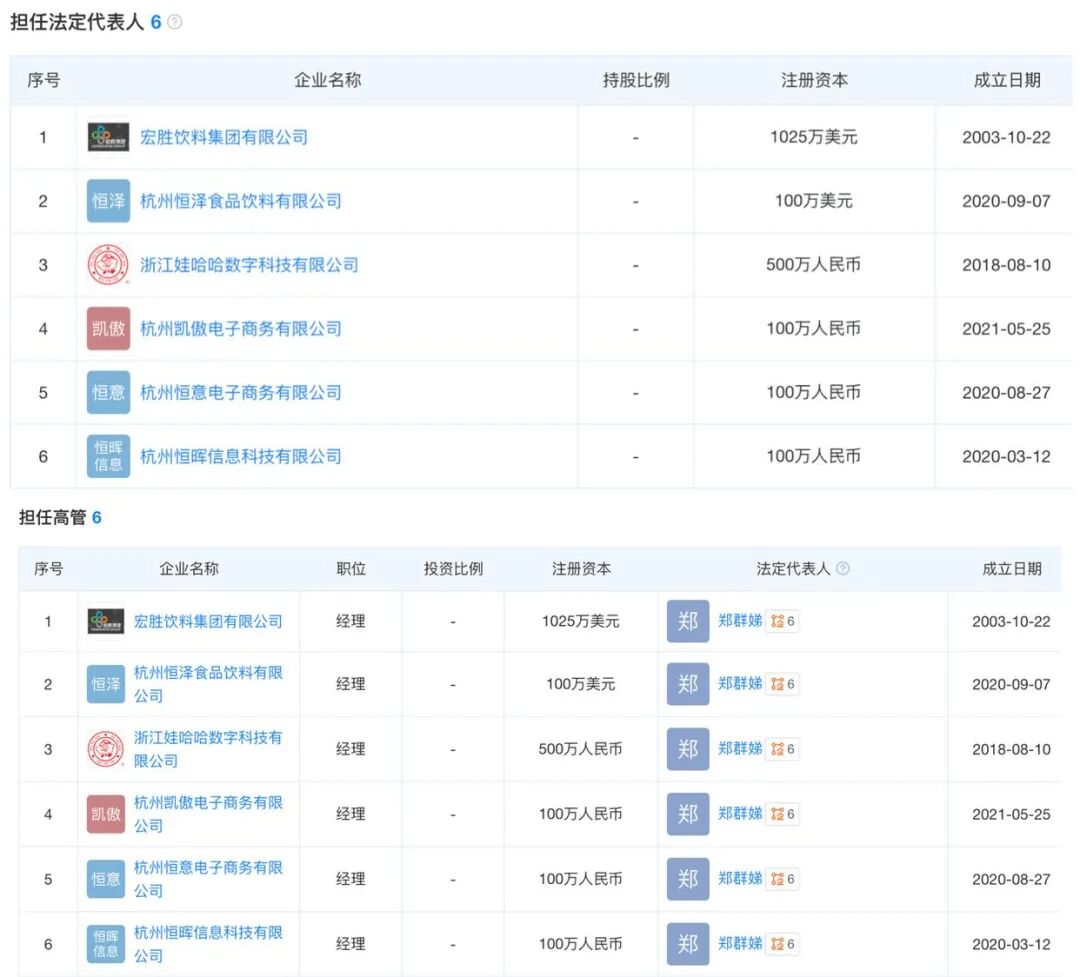
Task: Open 杭州恒泽食品饮料有限公司 link in legal representative table
Action: point(241,201)
